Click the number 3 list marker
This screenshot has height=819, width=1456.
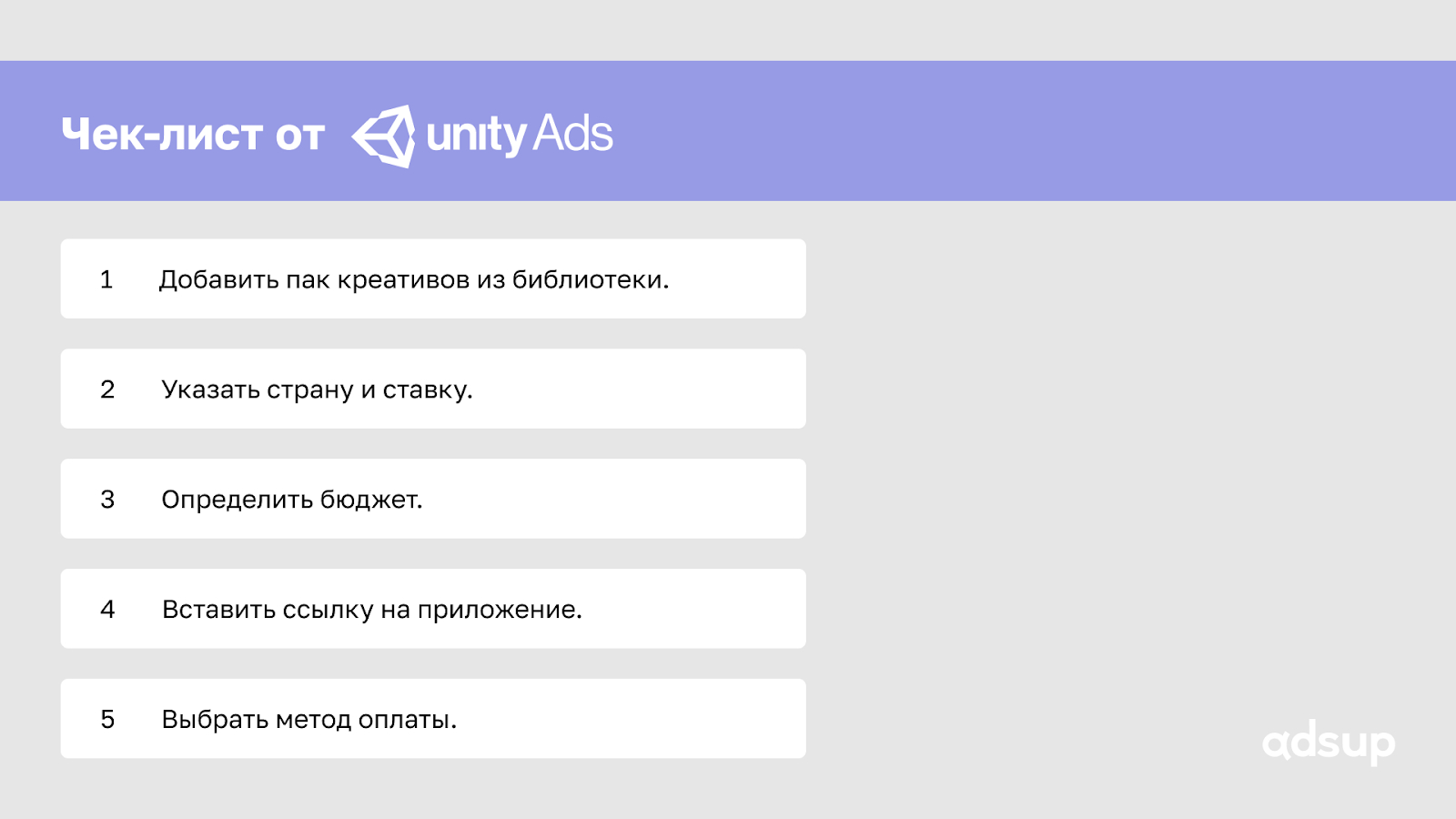107,500
